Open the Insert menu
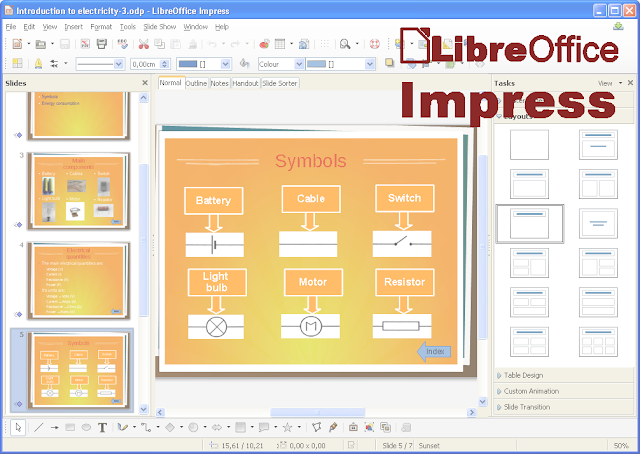640x454 pixels. [x=73, y=27]
